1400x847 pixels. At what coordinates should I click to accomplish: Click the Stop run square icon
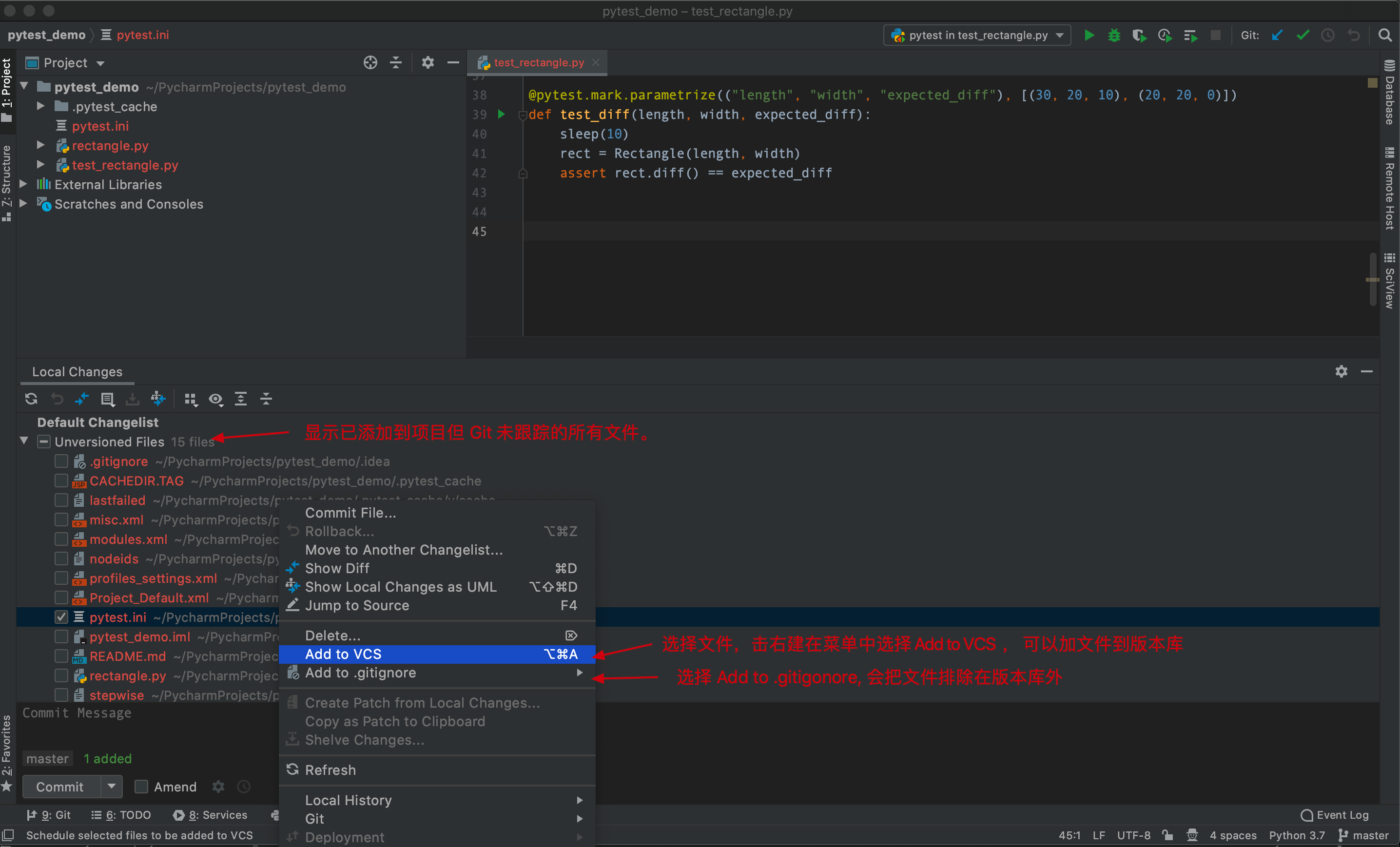(x=1216, y=35)
